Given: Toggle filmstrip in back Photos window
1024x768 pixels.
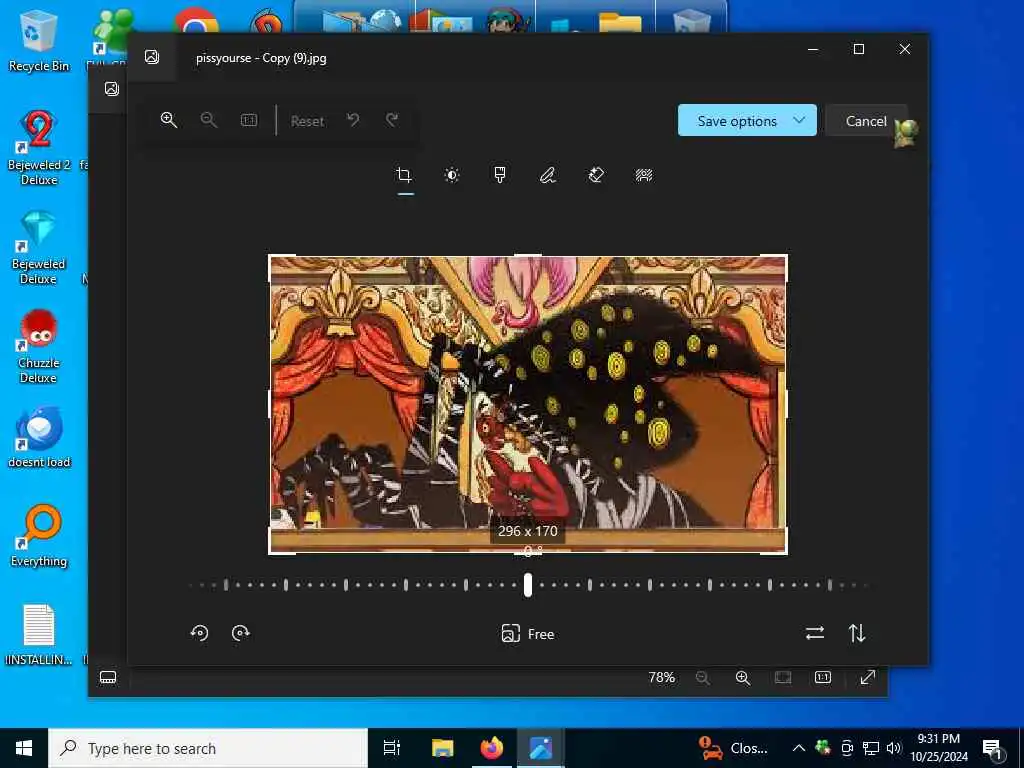Looking at the screenshot, I should [x=108, y=677].
